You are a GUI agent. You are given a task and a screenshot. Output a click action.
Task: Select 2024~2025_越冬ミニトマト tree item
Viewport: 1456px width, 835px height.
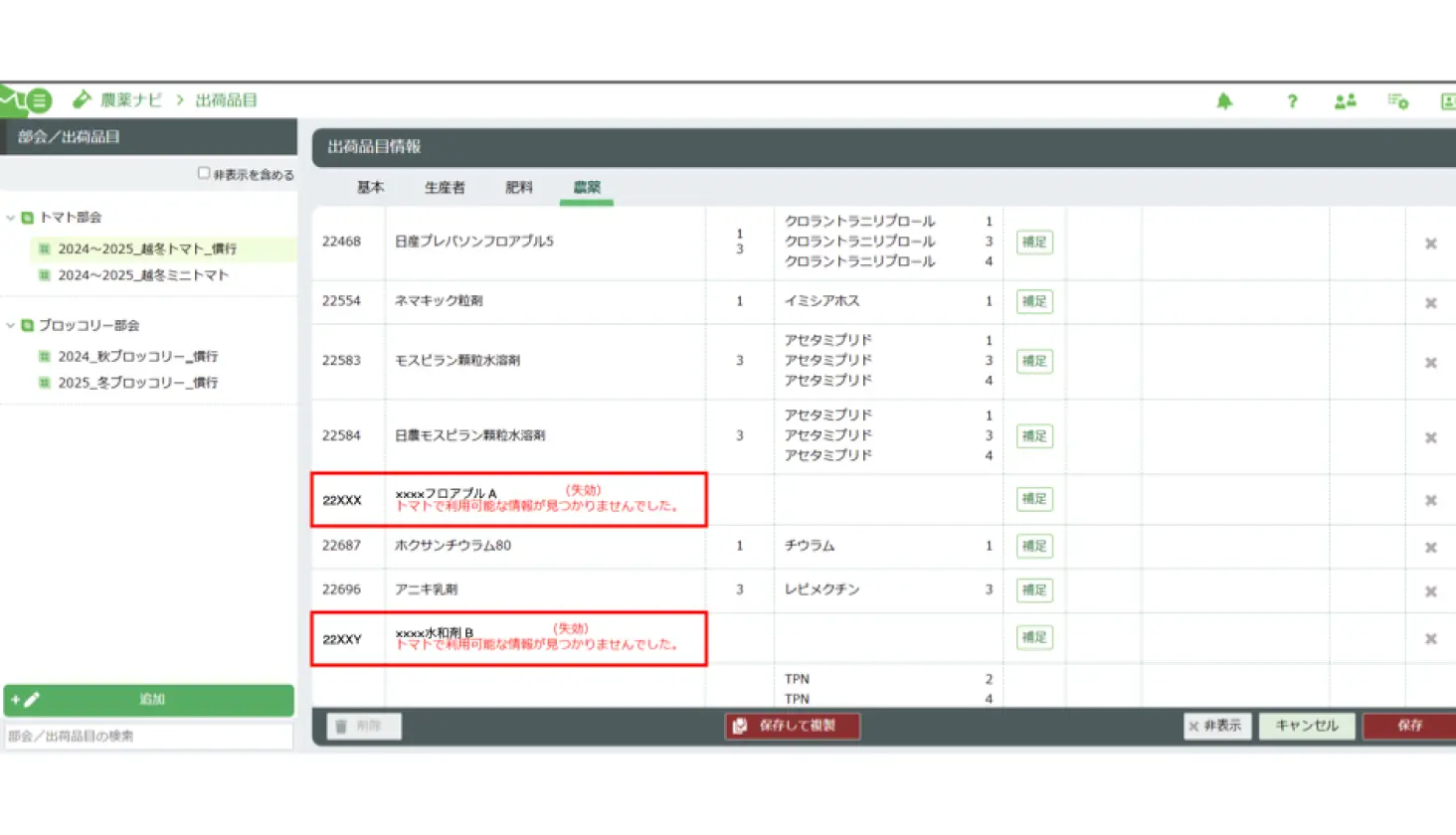pos(143,275)
